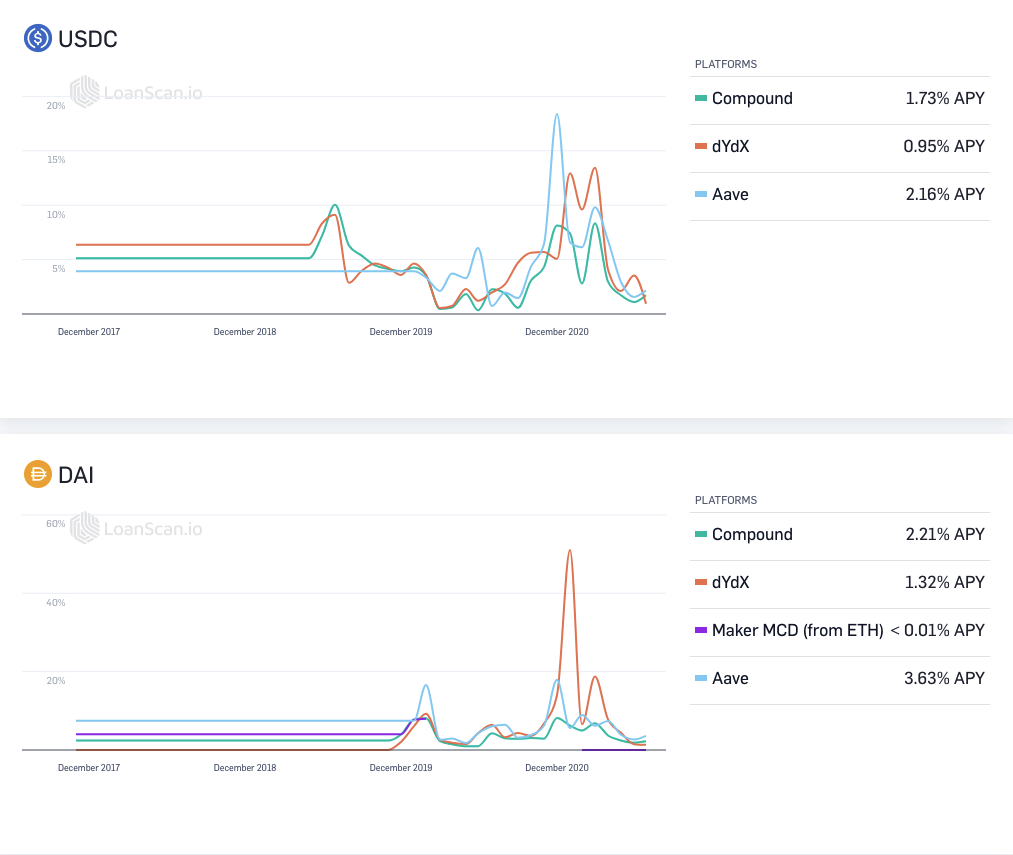Click Compound green swatch in USDC platforms

pos(701,98)
